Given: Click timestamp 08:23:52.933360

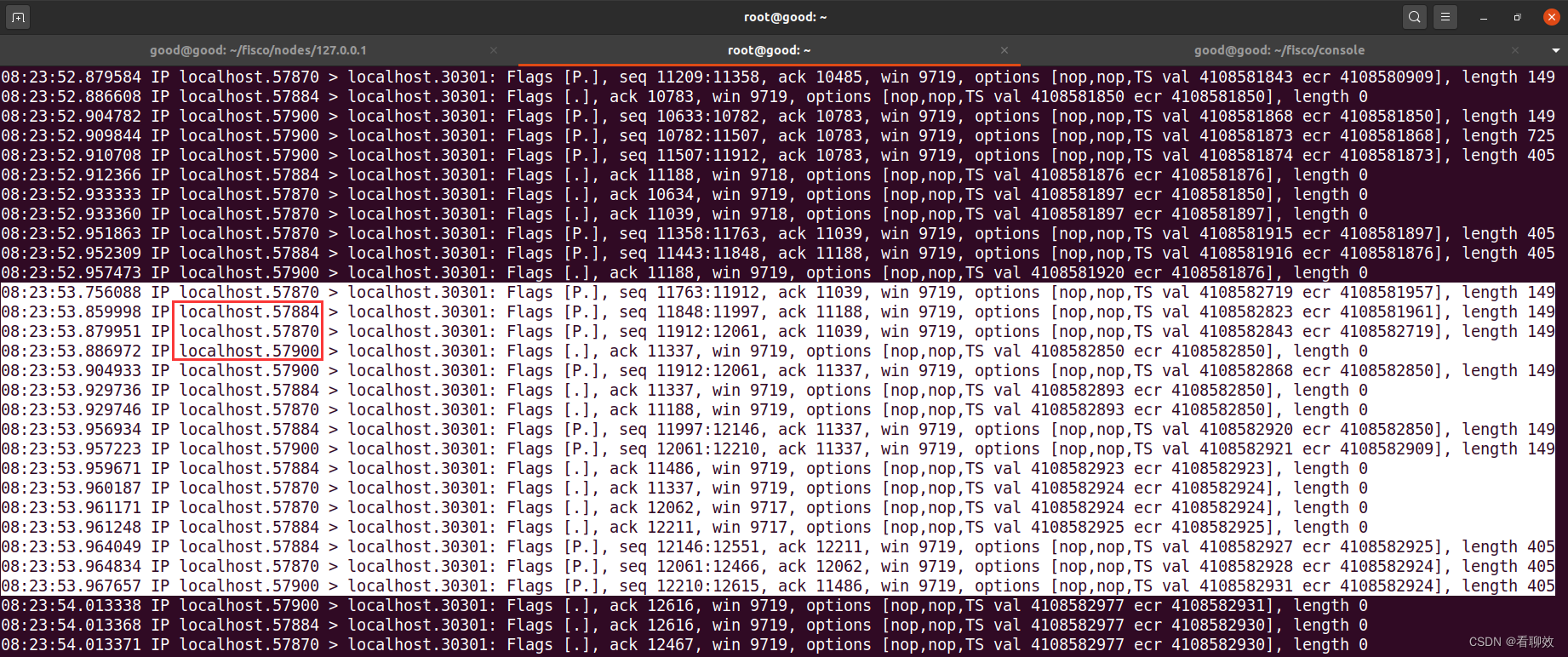Looking at the screenshot, I should point(72,214).
